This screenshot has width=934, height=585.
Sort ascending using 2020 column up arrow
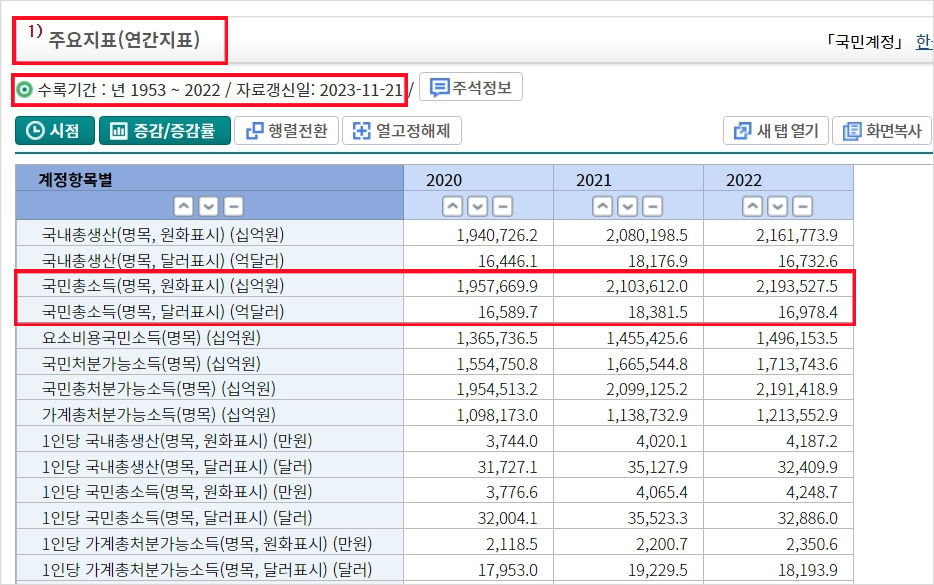(453, 207)
